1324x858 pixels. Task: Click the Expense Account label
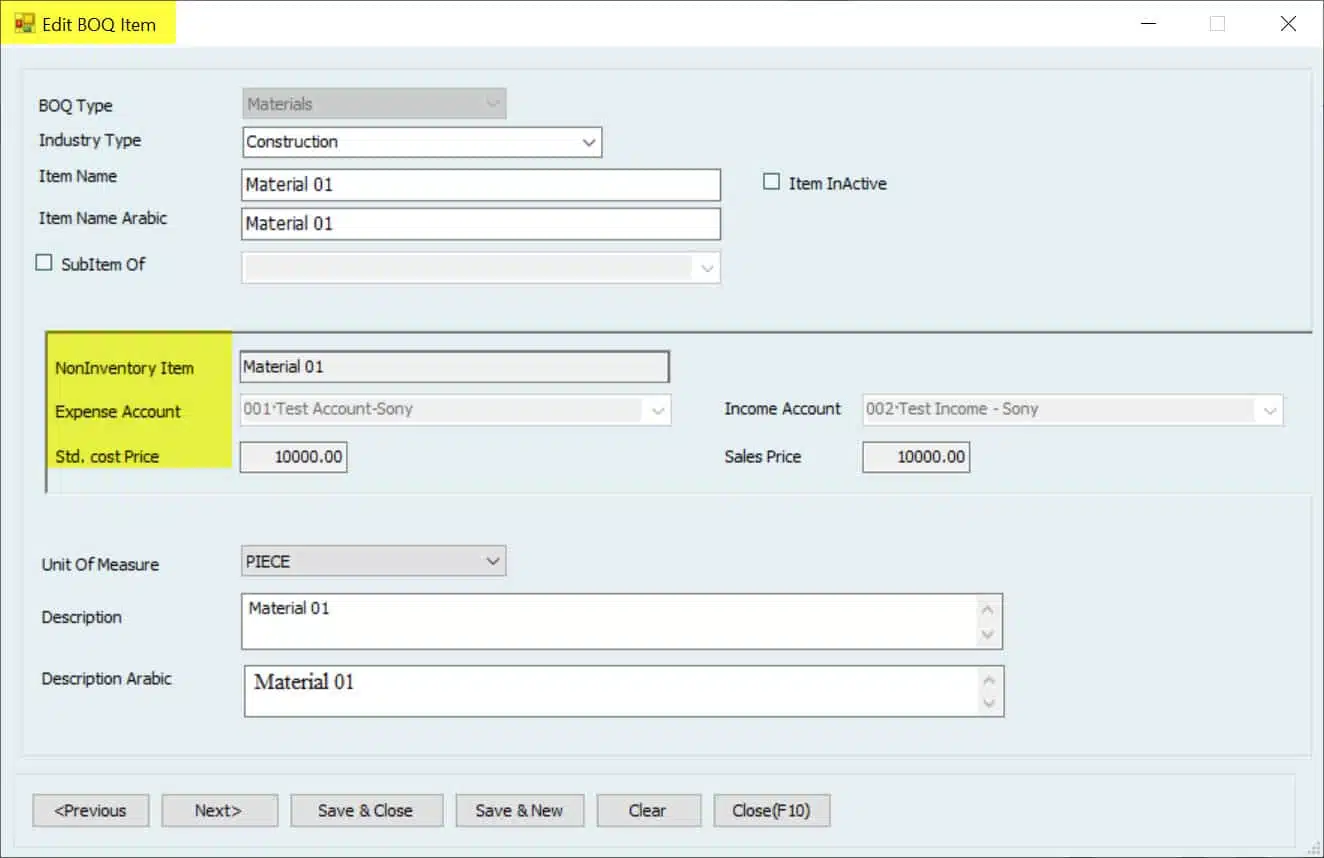coord(118,411)
